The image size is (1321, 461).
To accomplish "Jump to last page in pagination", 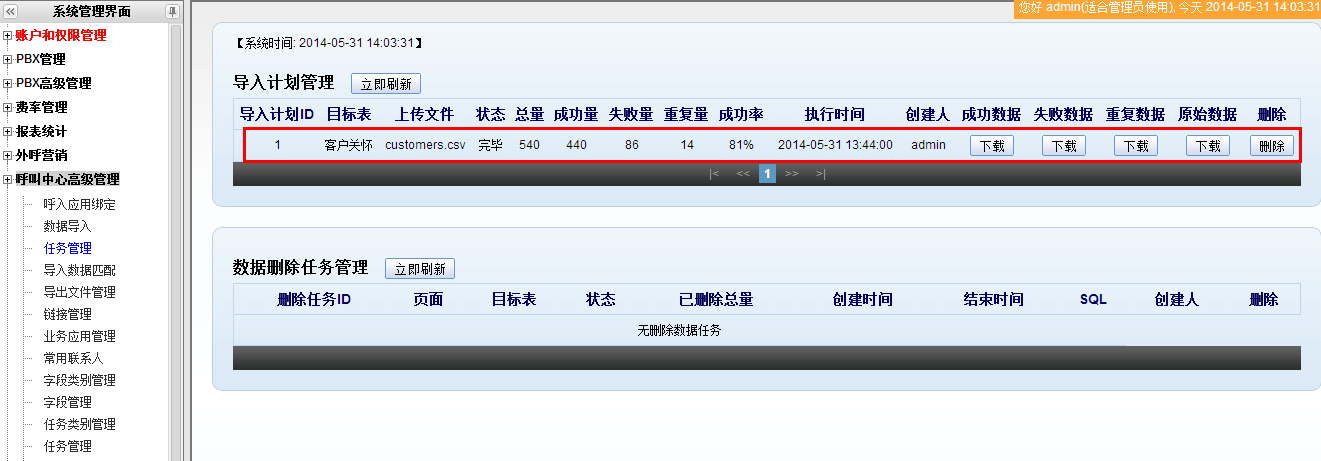I will [820, 174].
